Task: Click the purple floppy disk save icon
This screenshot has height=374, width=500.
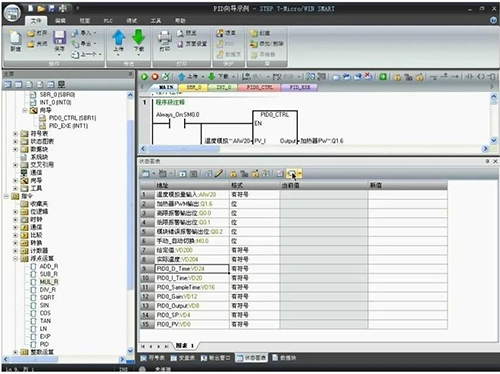Action: 59,37
